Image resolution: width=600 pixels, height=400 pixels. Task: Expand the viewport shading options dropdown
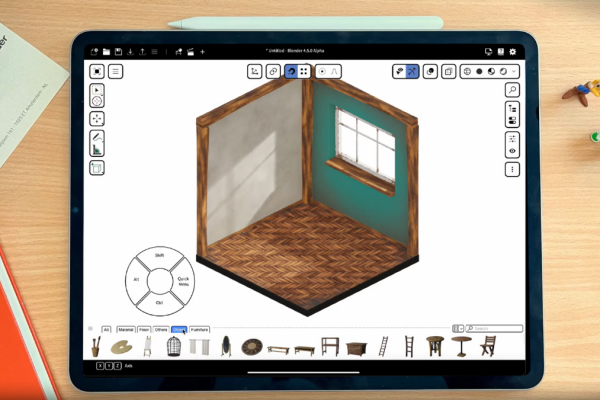tap(514, 71)
